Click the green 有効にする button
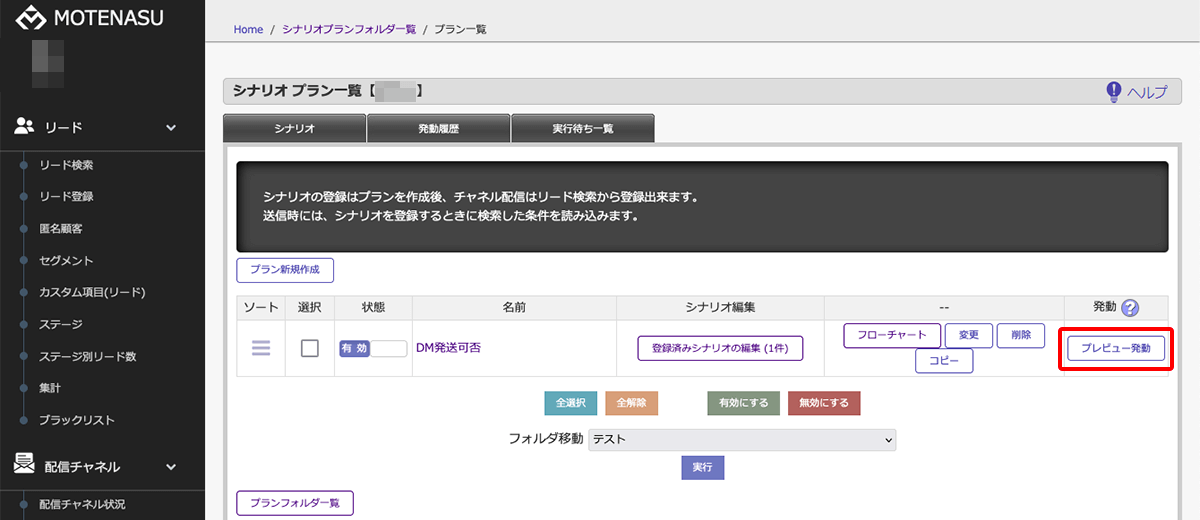The height and width of the screenshot is (520, 1200). [743, 403]
